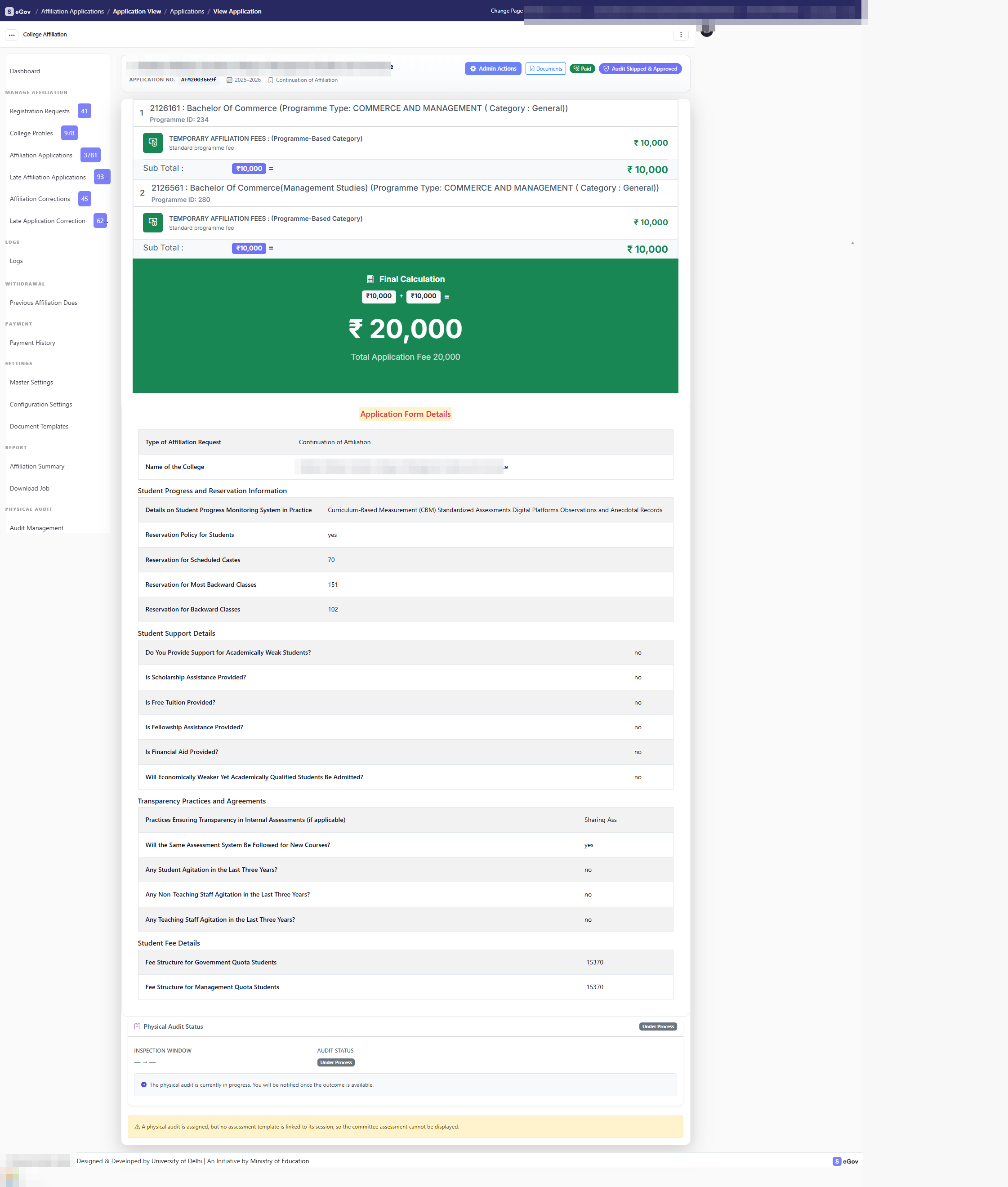Open the eGov logo in the footer

[845, 1161]
